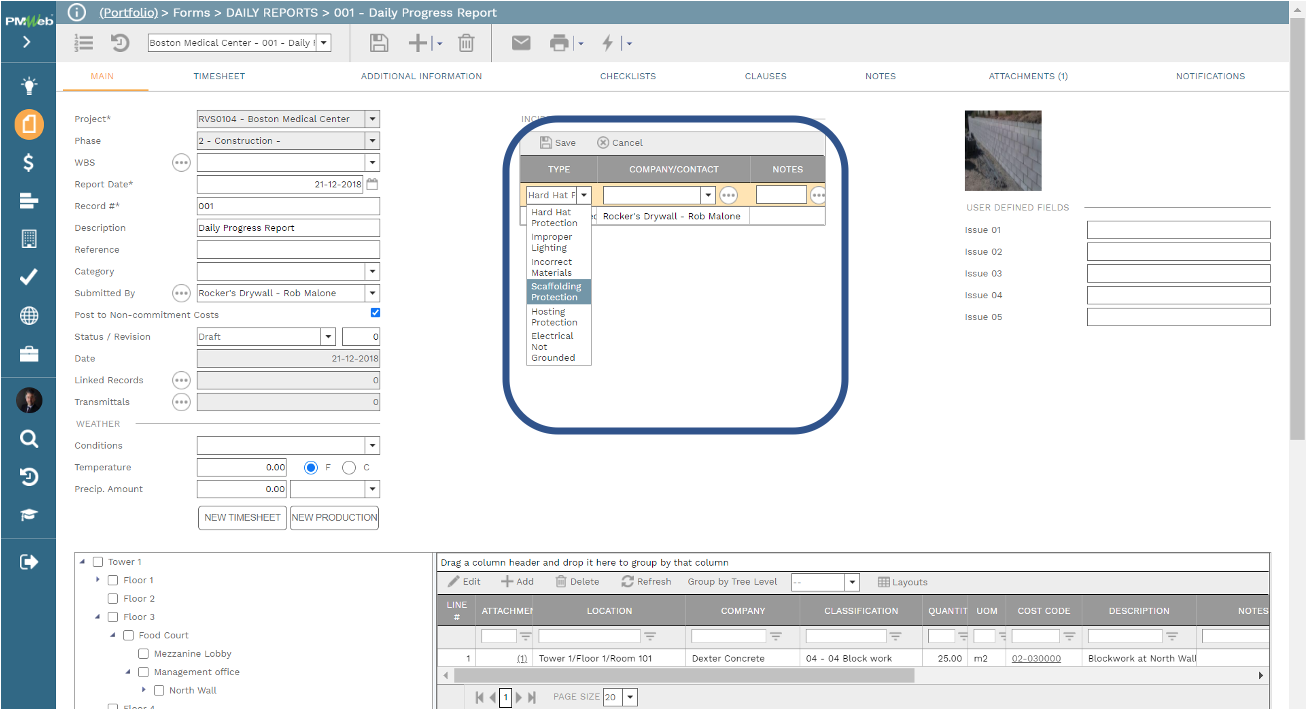Expand the PMWeb sidebar with the arrow

(26, 43)
